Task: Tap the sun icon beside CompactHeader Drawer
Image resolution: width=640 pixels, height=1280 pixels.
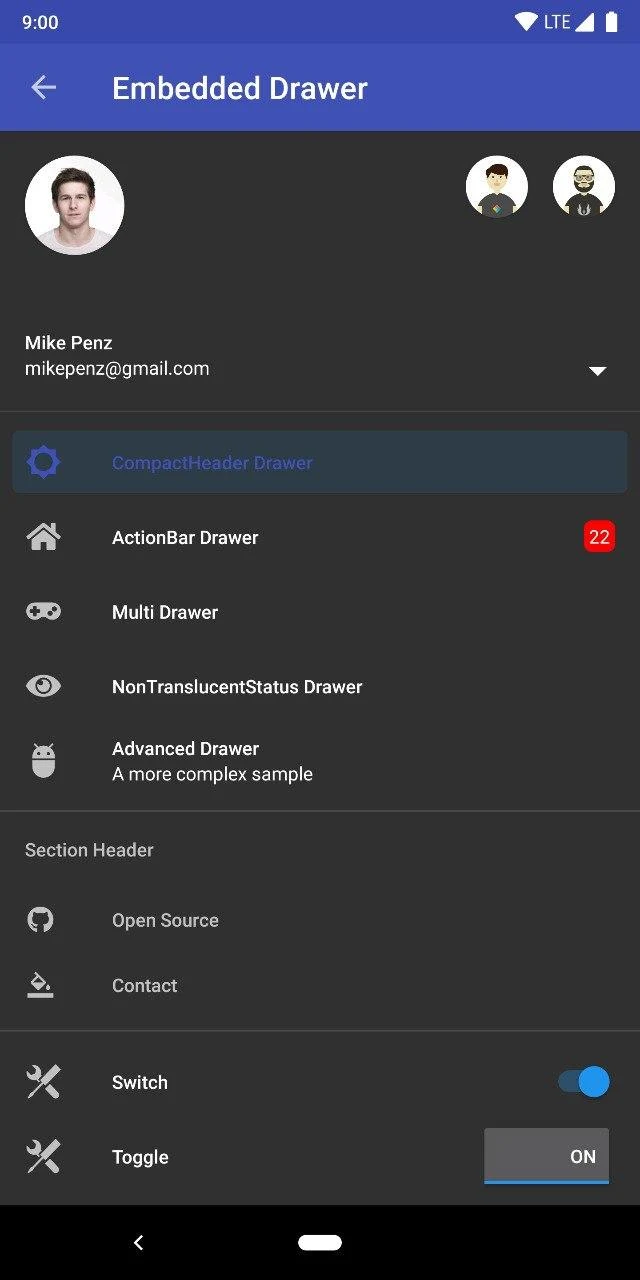Action: pos(43,462)
